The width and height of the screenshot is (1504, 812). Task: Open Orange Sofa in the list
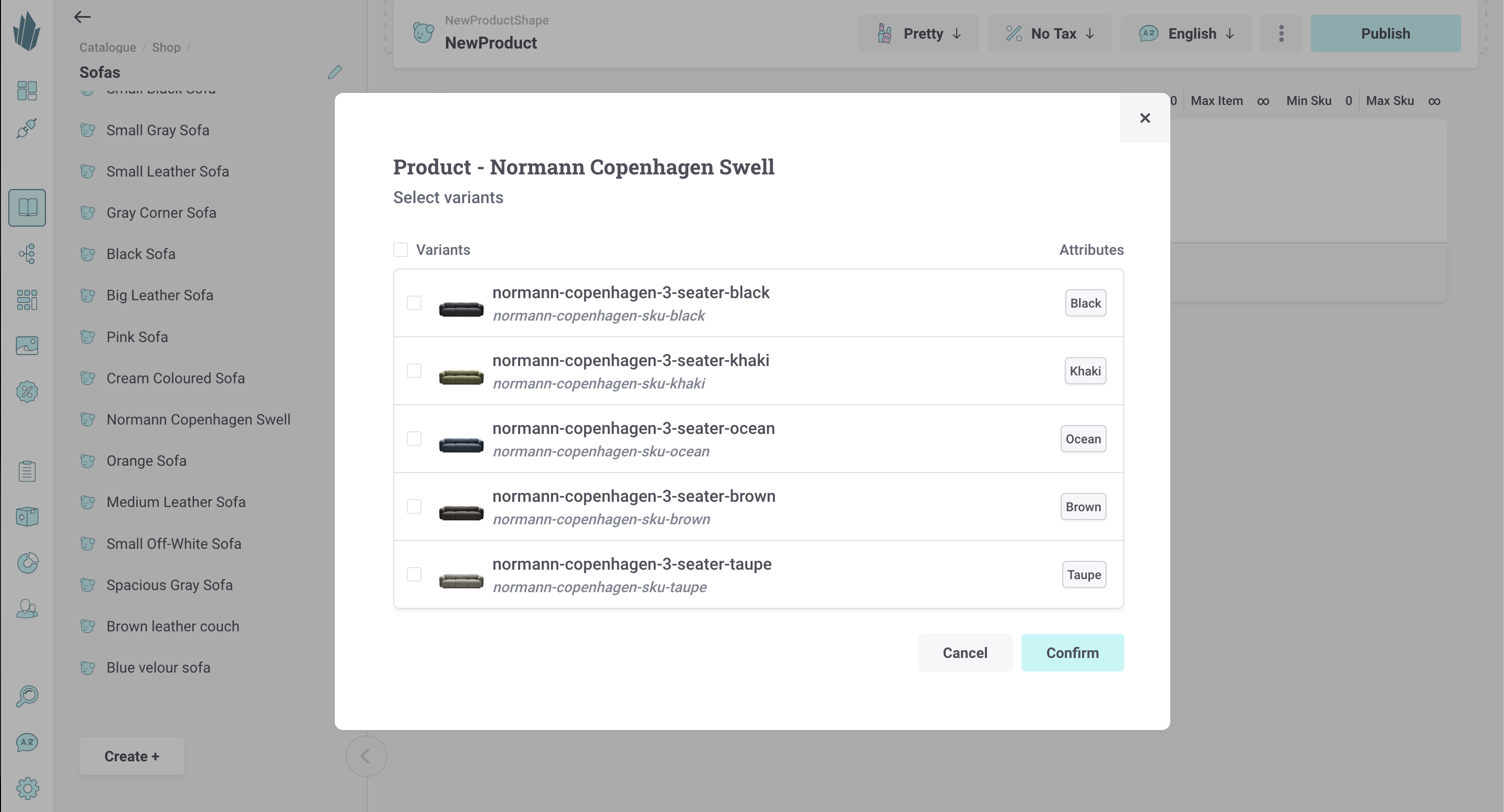146,461
